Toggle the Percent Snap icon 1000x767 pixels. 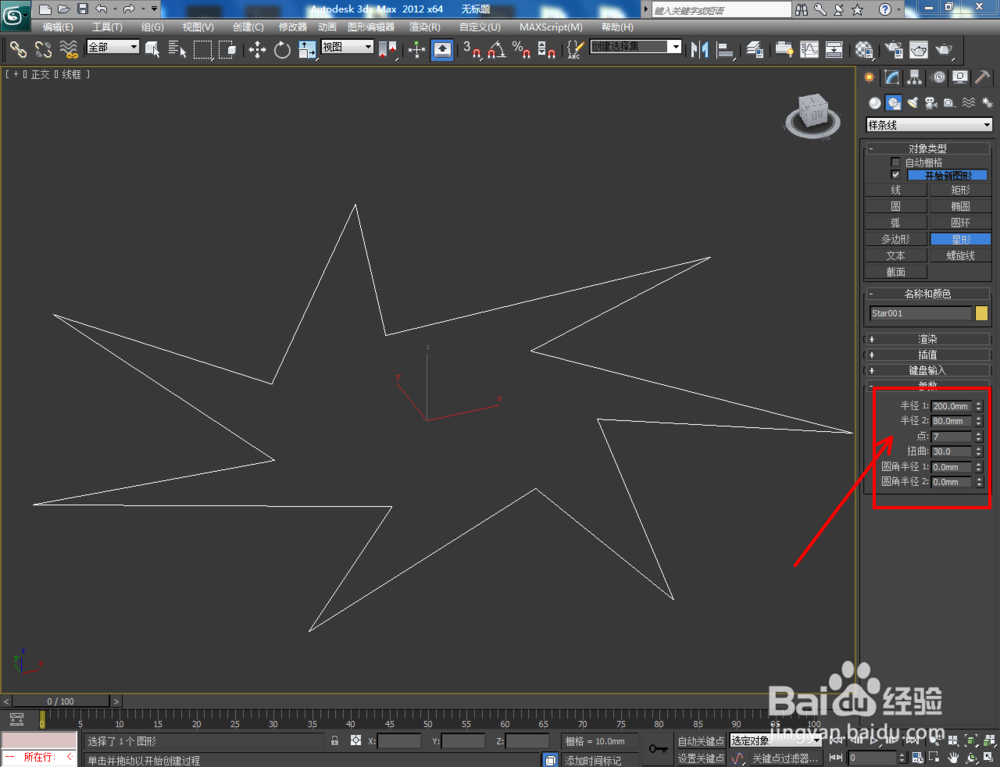coord(522,49)
